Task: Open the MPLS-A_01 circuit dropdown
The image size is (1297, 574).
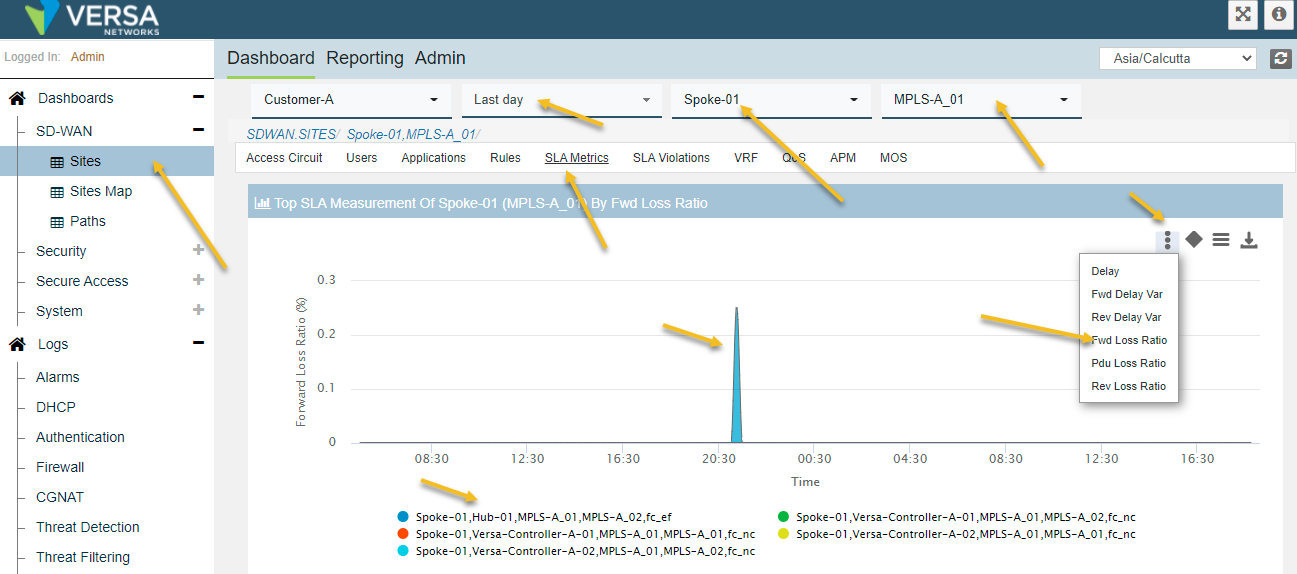Action: (x=981, y=100)
